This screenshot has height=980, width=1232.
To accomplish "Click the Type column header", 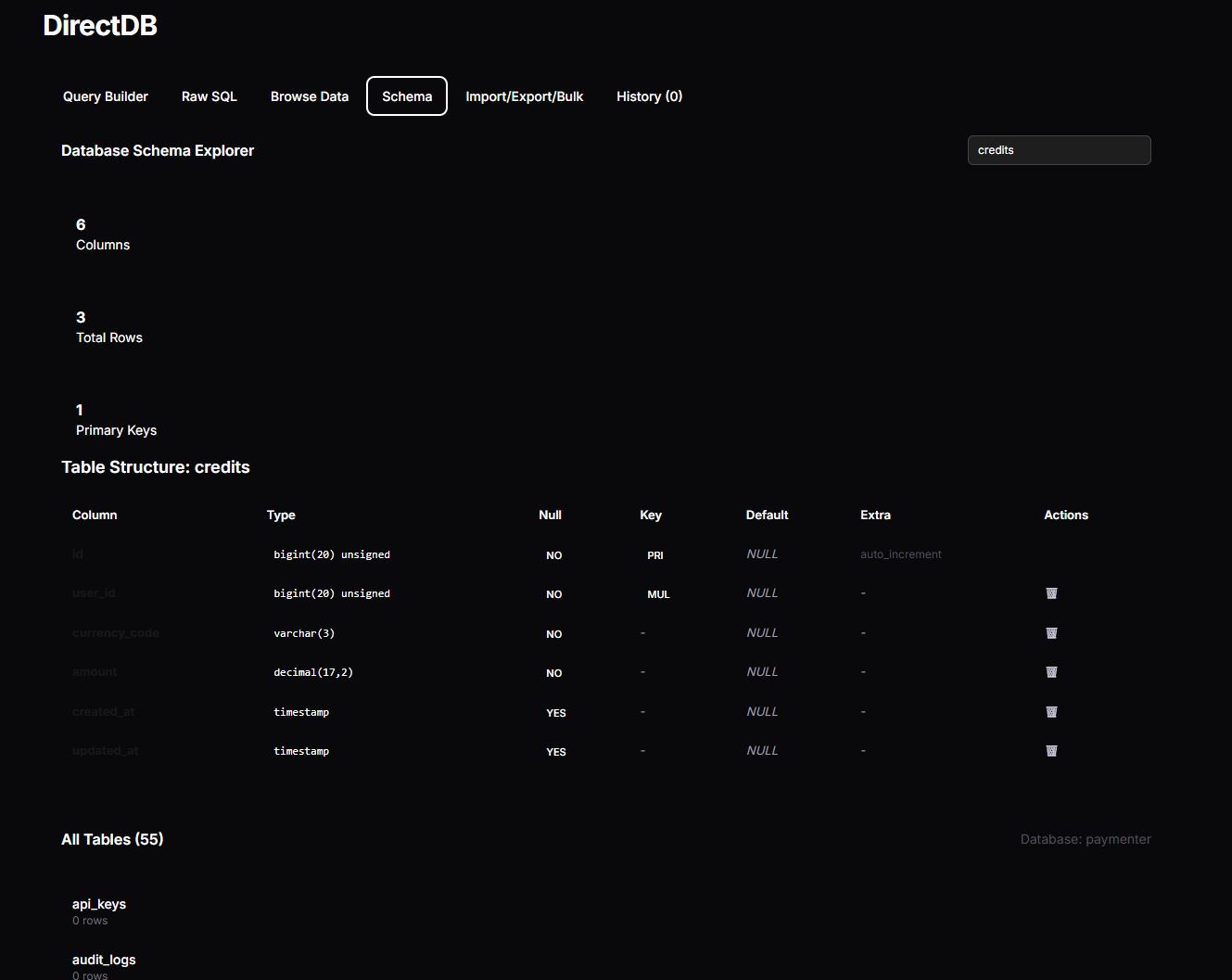I will click(x=281, y=515).
